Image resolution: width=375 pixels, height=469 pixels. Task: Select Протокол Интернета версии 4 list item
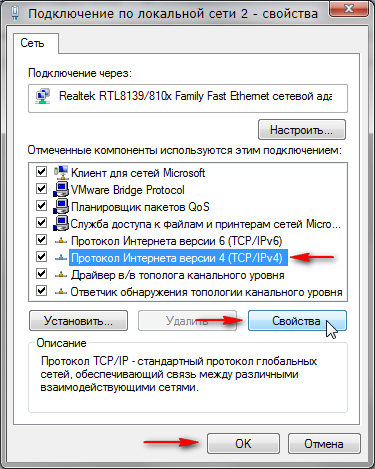pyautogui.click(x=178, y=258)
